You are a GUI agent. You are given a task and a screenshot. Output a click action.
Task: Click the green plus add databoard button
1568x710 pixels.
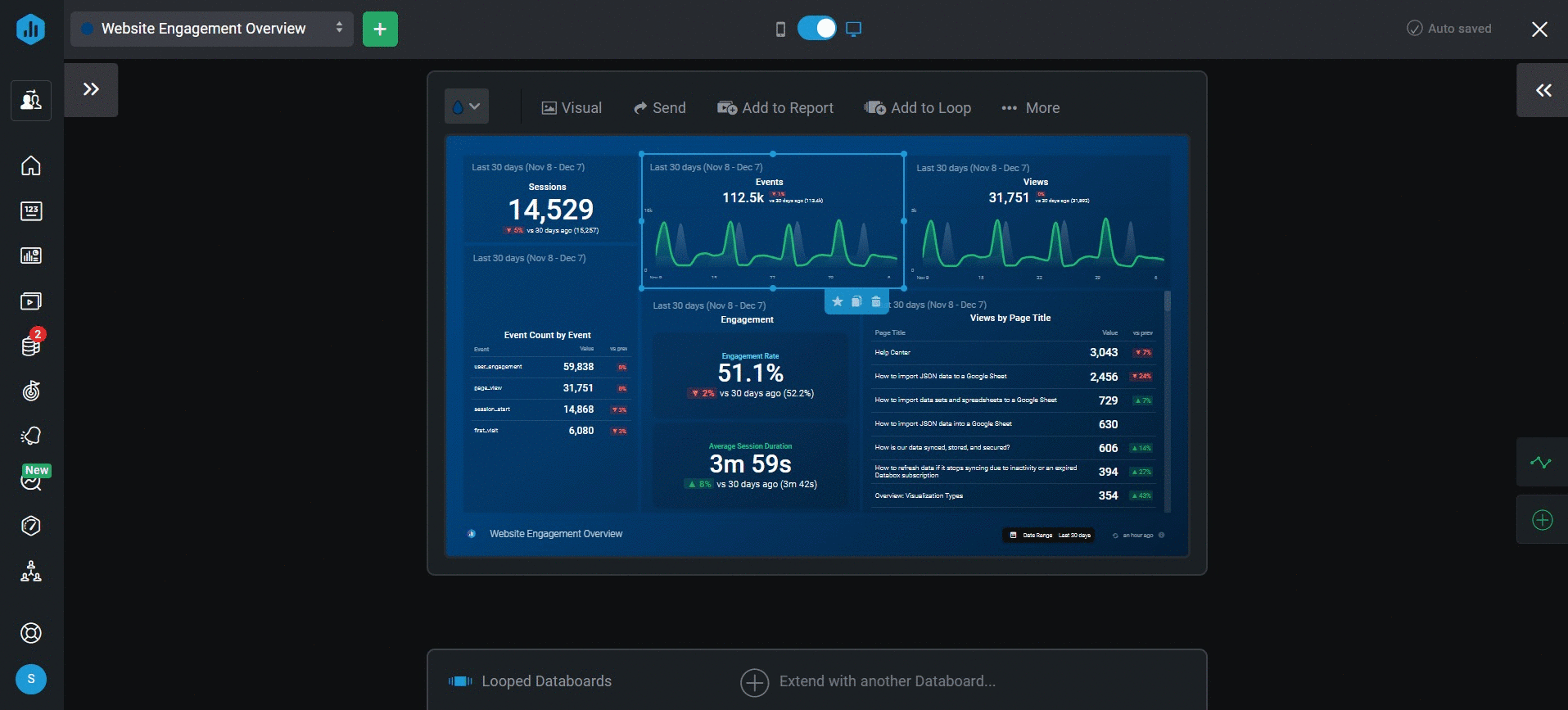pos(380,29)
